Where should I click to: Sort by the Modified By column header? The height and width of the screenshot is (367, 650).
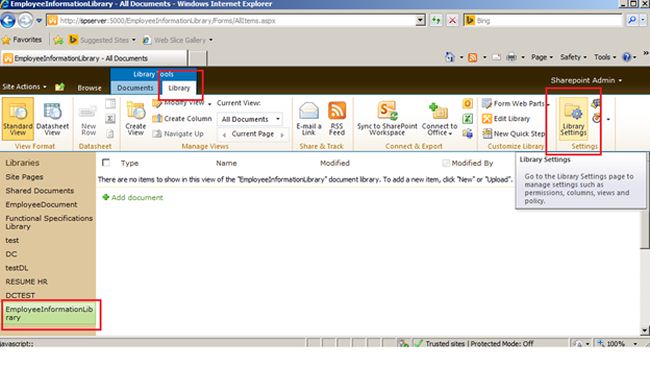(x=472, y=163)
